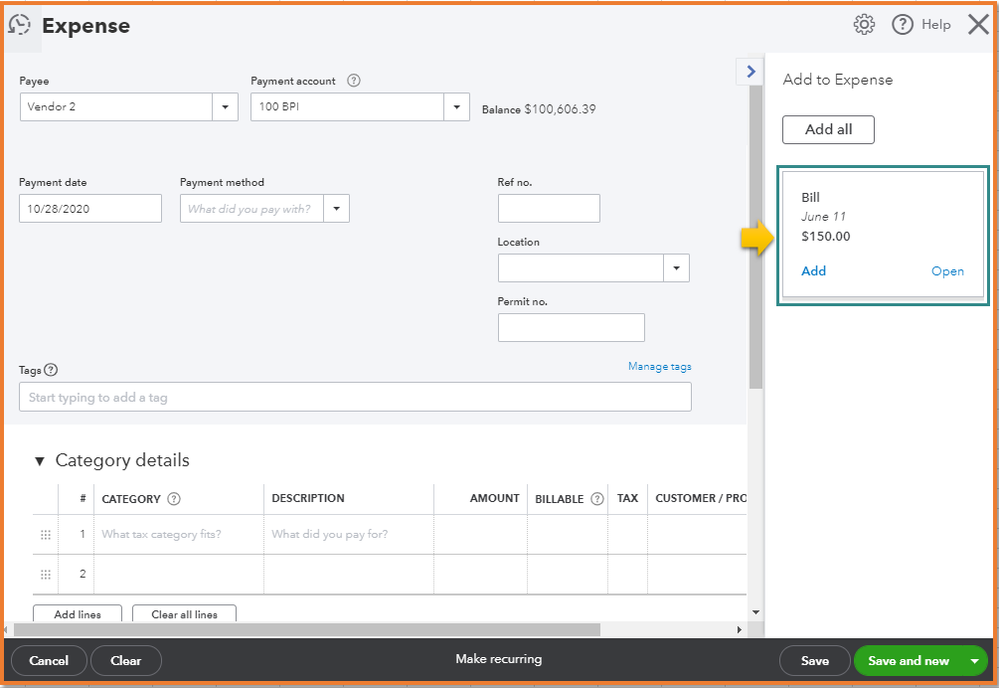Click the Manage tags link
Screen dimensions: 999x688
(659, 367)
